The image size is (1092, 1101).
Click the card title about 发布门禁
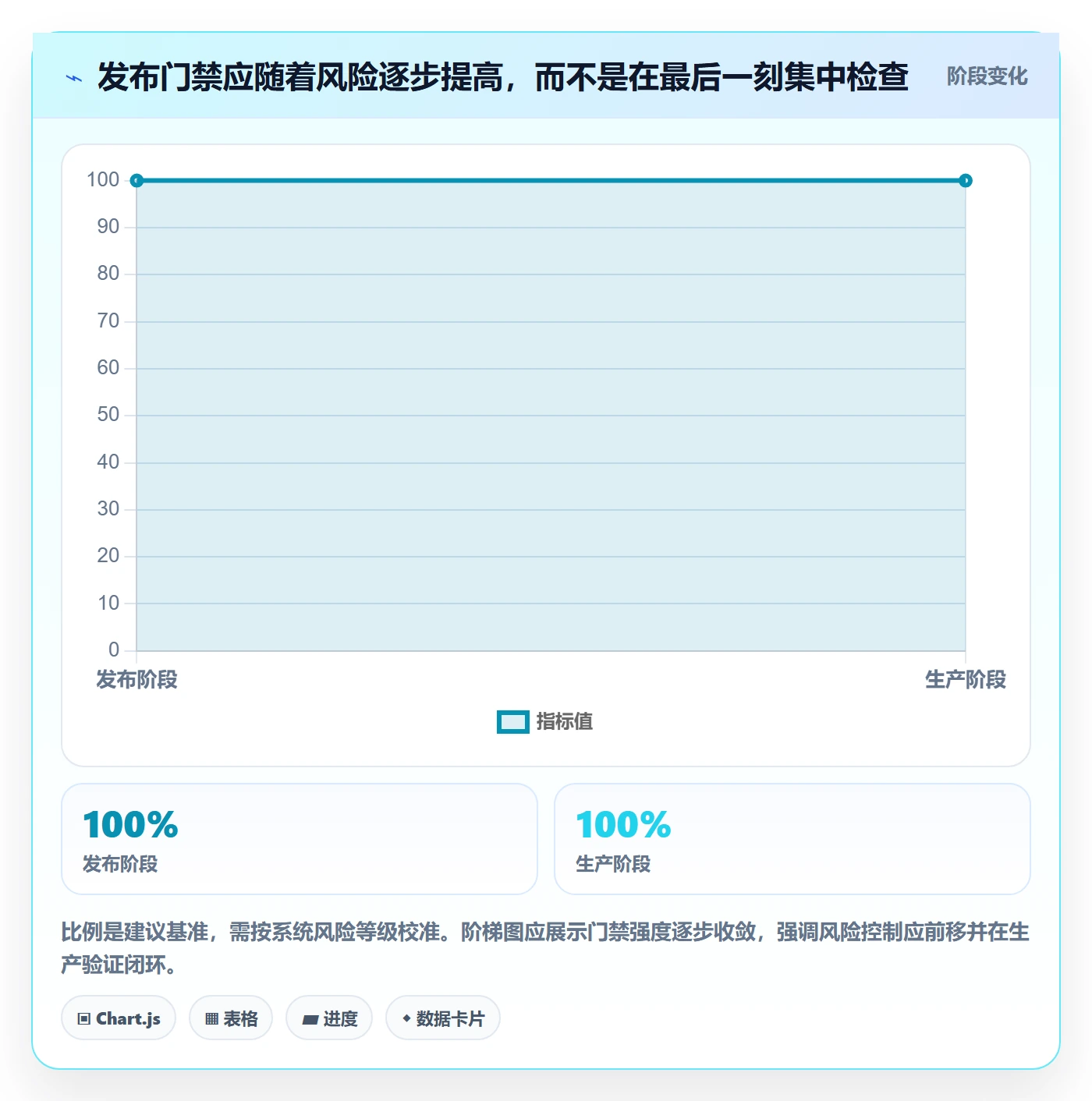(x=502, y=76)
